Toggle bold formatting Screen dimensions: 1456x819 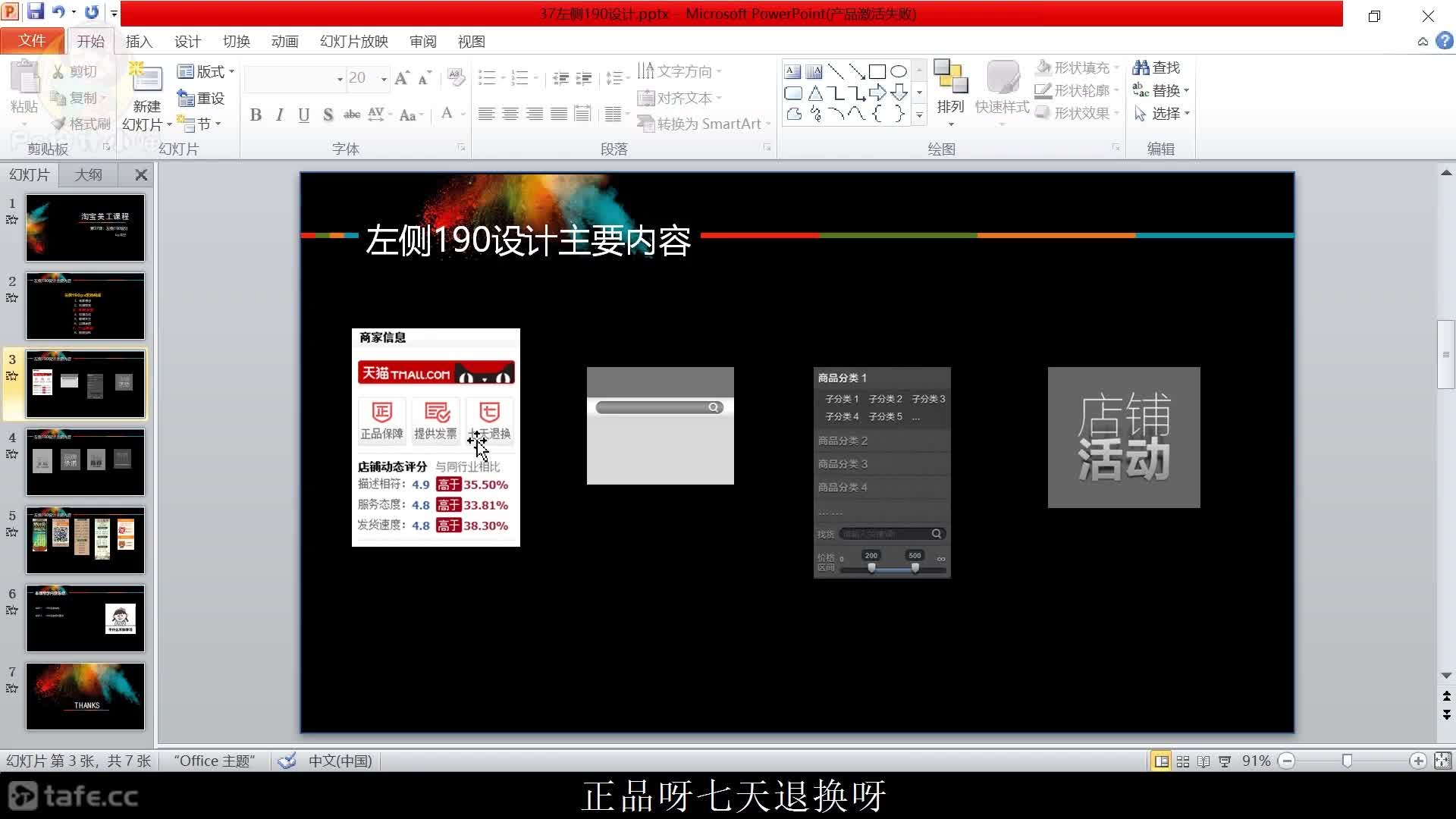click(256, 115)
